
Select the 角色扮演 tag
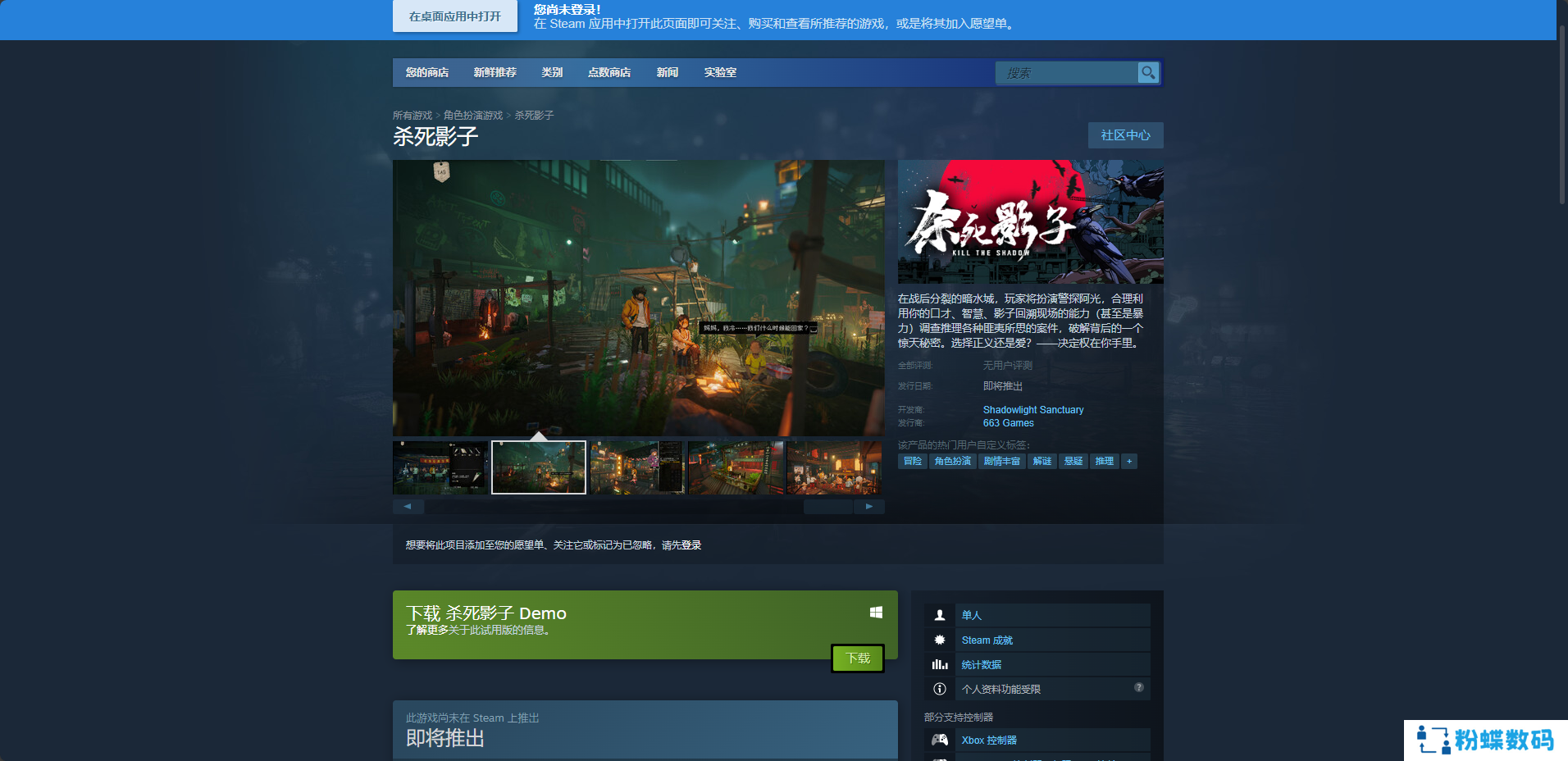[953, 461]
